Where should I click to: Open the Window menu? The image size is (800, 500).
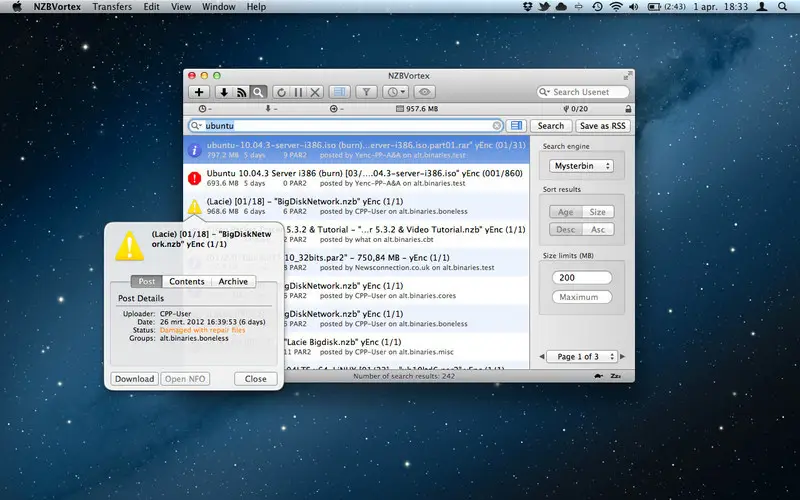pyautogui.click(x=218, y=7)
